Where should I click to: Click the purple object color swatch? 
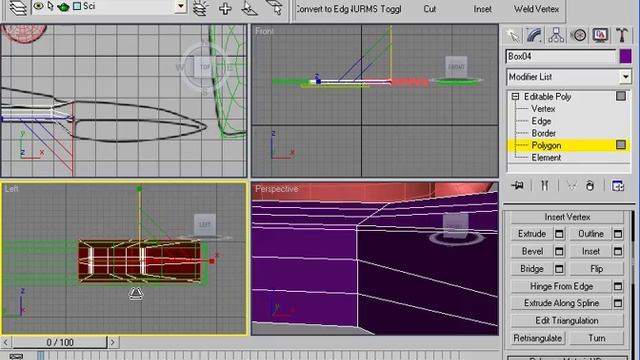coord(625,56)
